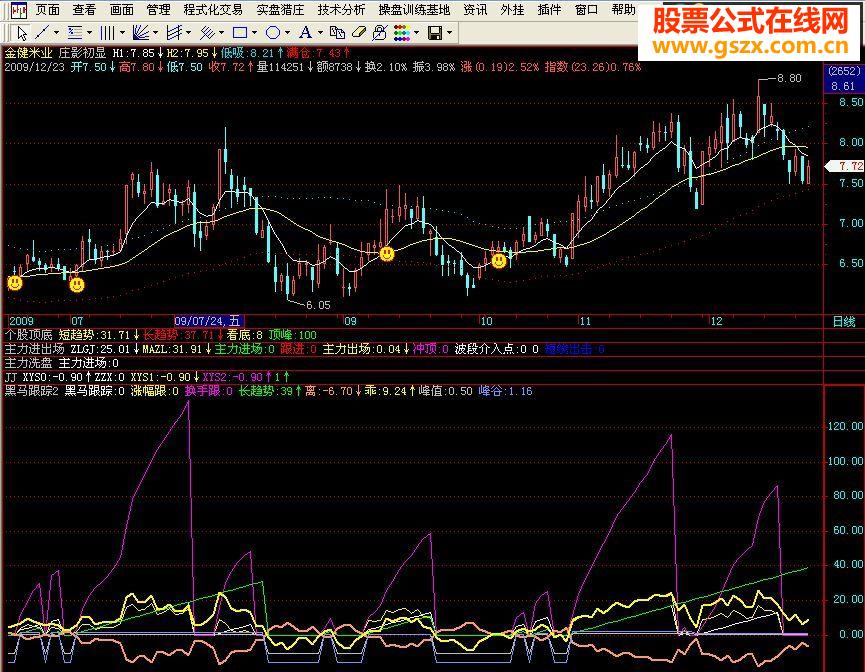Select the text annotation tool (A)
The image size is (865, 672).
[x=307, y=34]
